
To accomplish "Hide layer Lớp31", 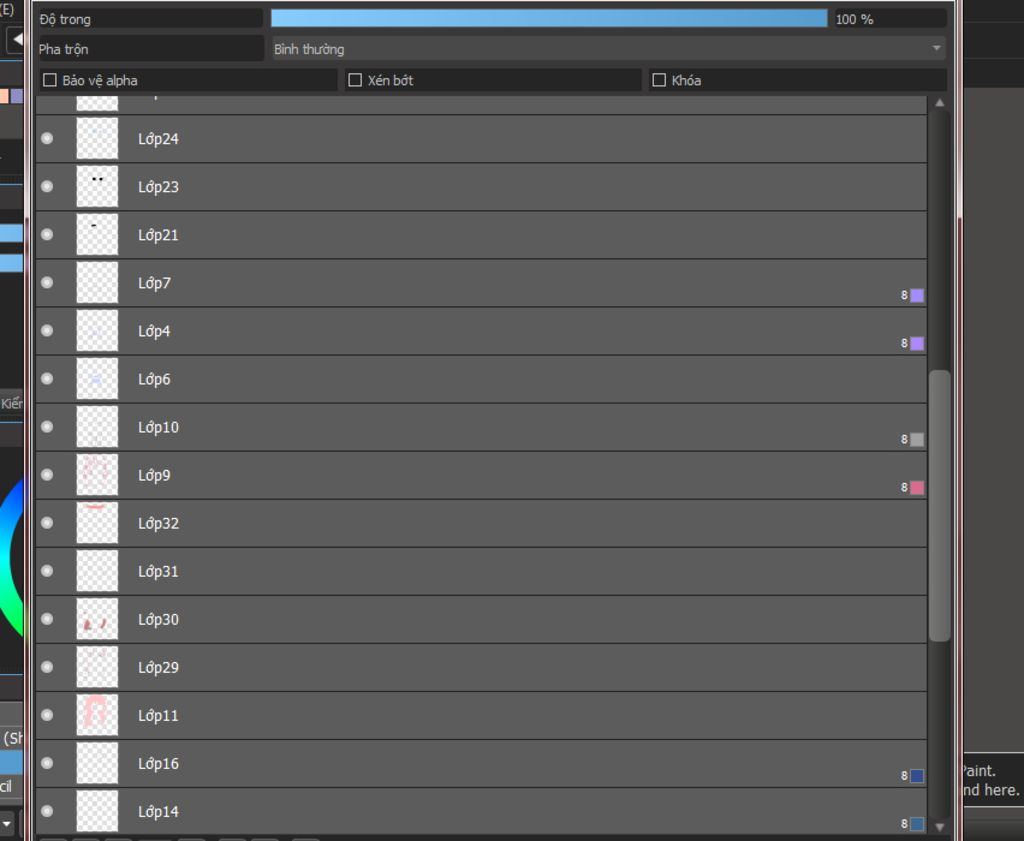I will point(47,571).
